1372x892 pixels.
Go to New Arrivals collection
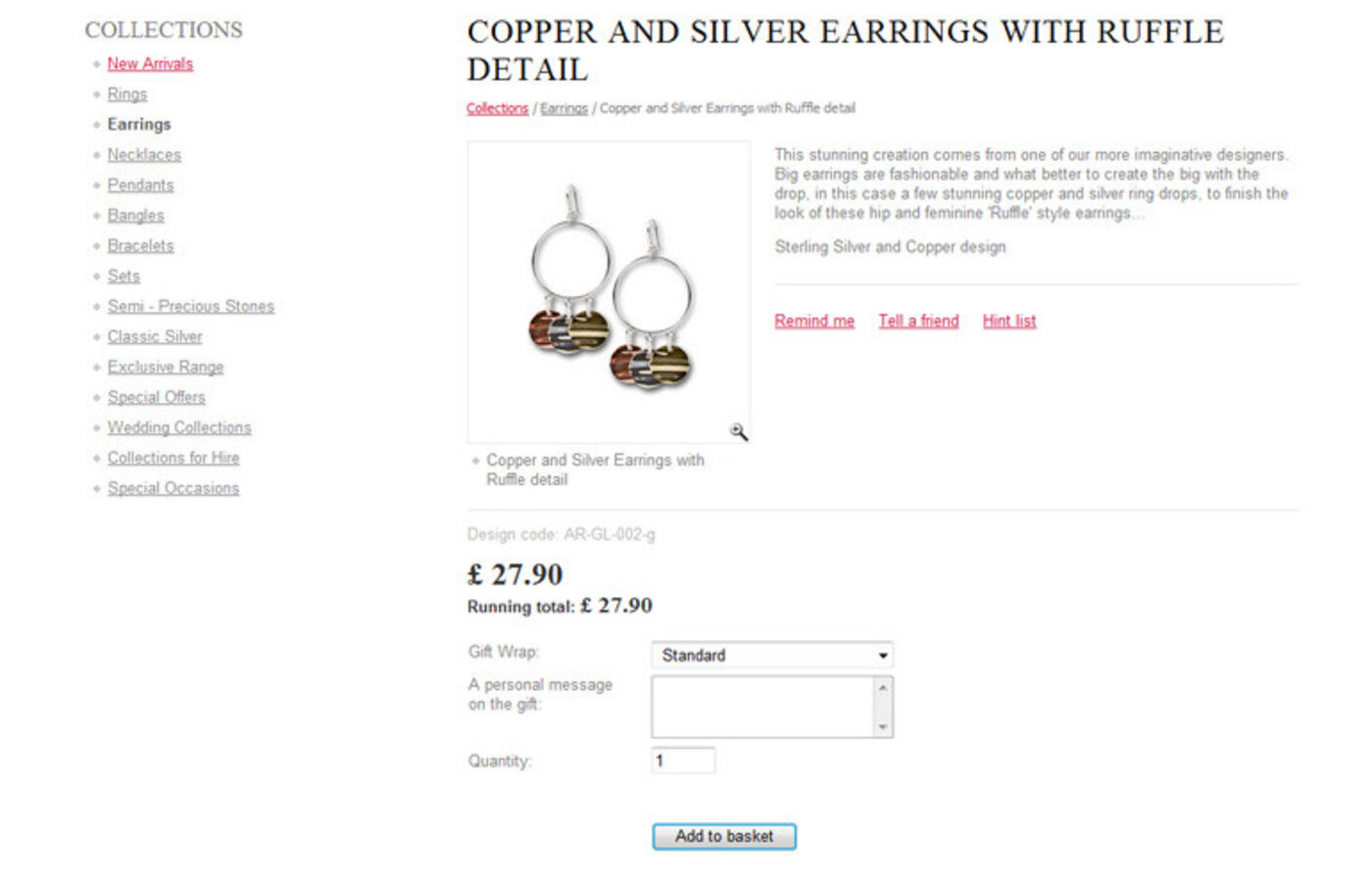coord(150,64)
